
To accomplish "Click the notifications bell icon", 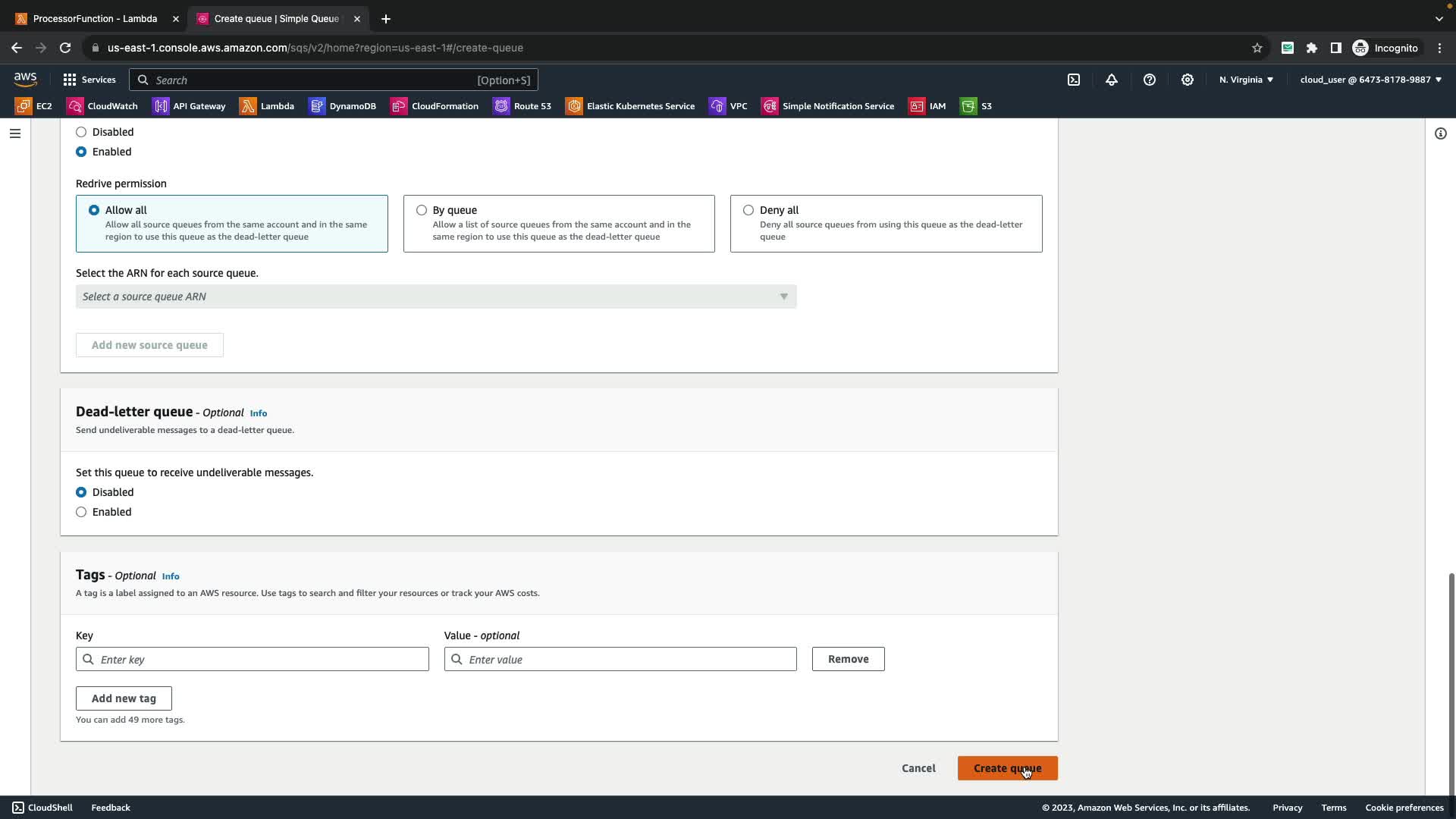I will [x=1112, y=80].
